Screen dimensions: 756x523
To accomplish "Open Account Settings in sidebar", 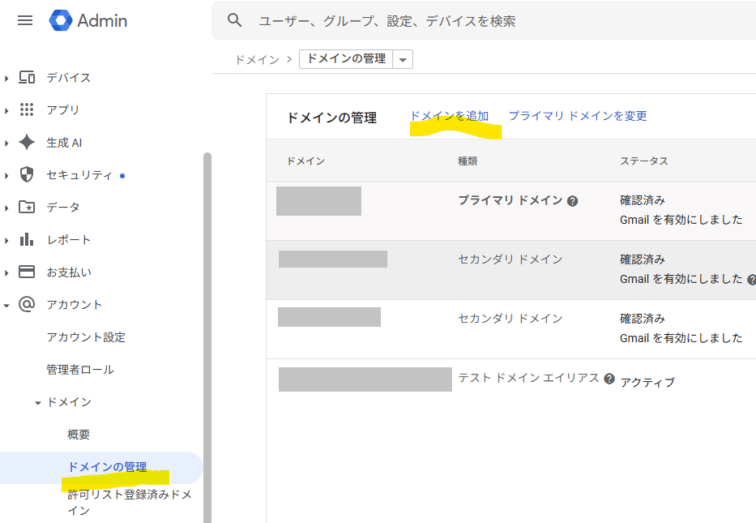I will tap(86, 337).
